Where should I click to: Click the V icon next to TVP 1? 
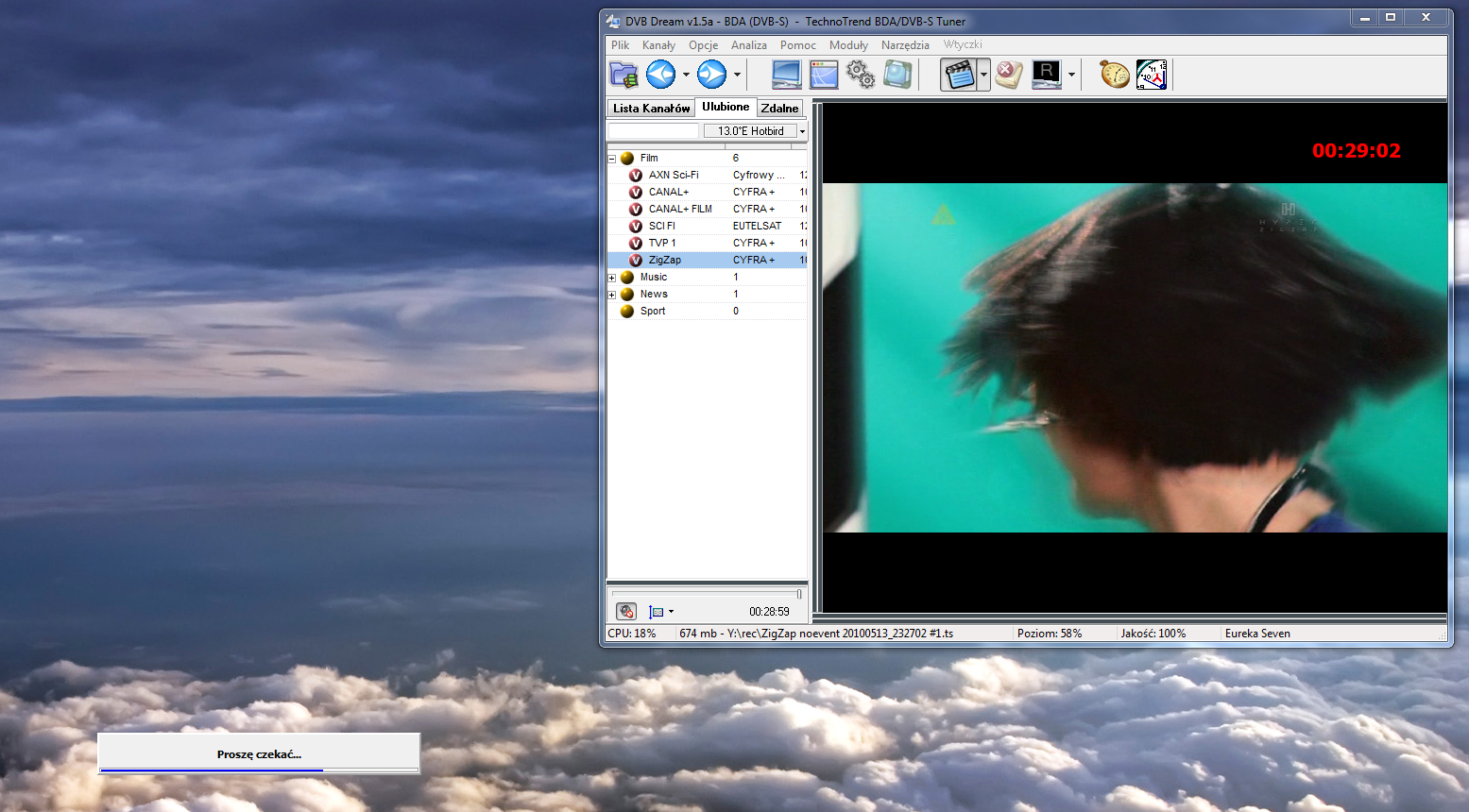(636, 243)
